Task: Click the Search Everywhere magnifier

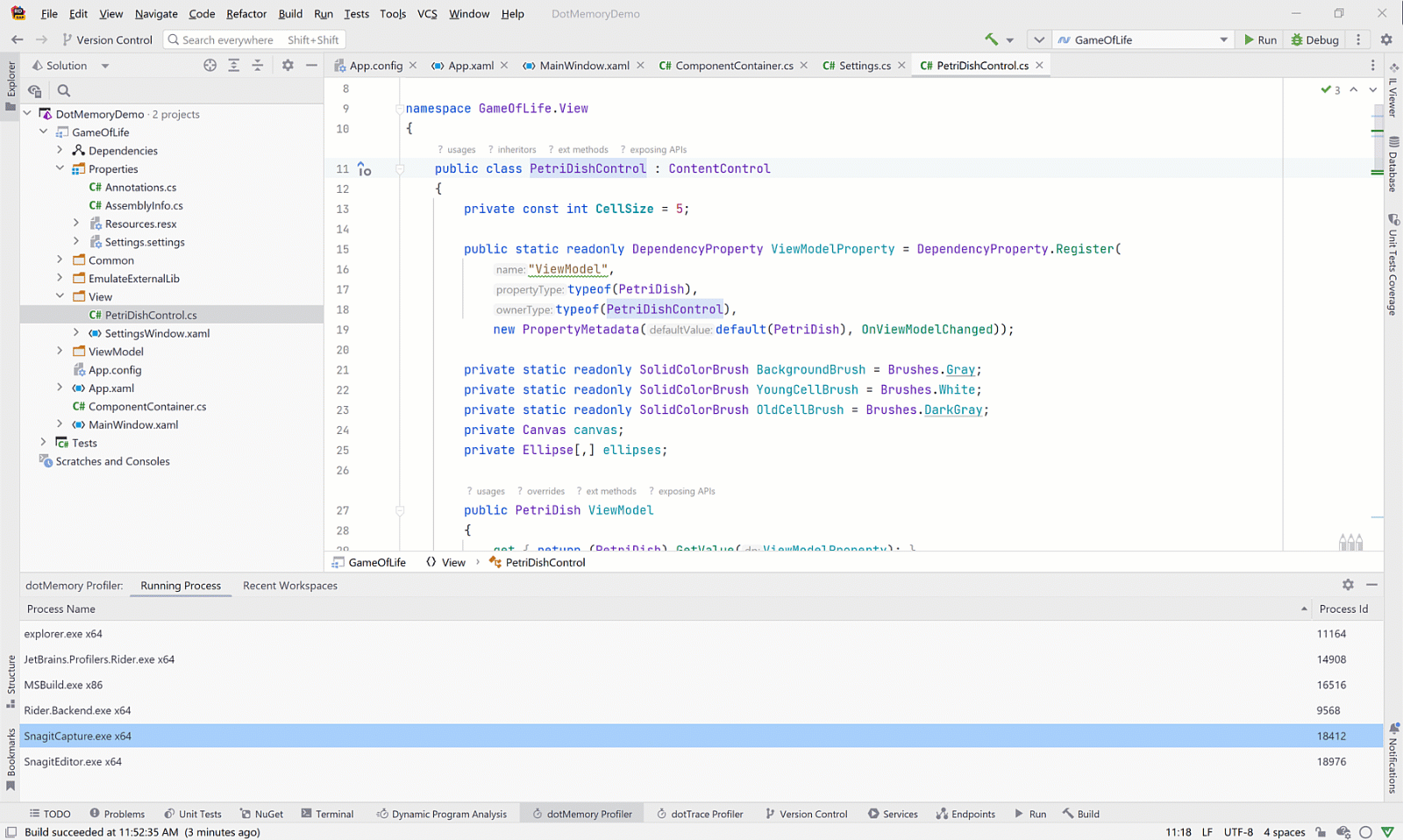Action: point(175,39)
